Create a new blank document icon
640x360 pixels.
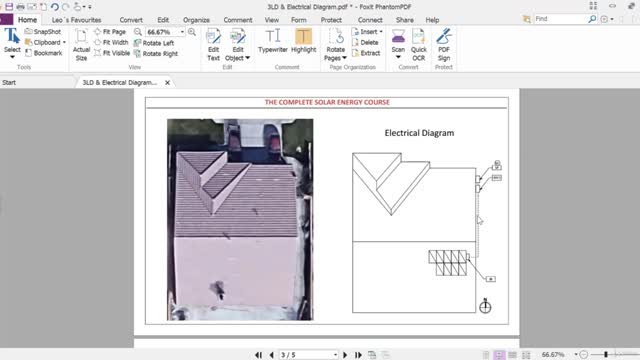point(43,7)
